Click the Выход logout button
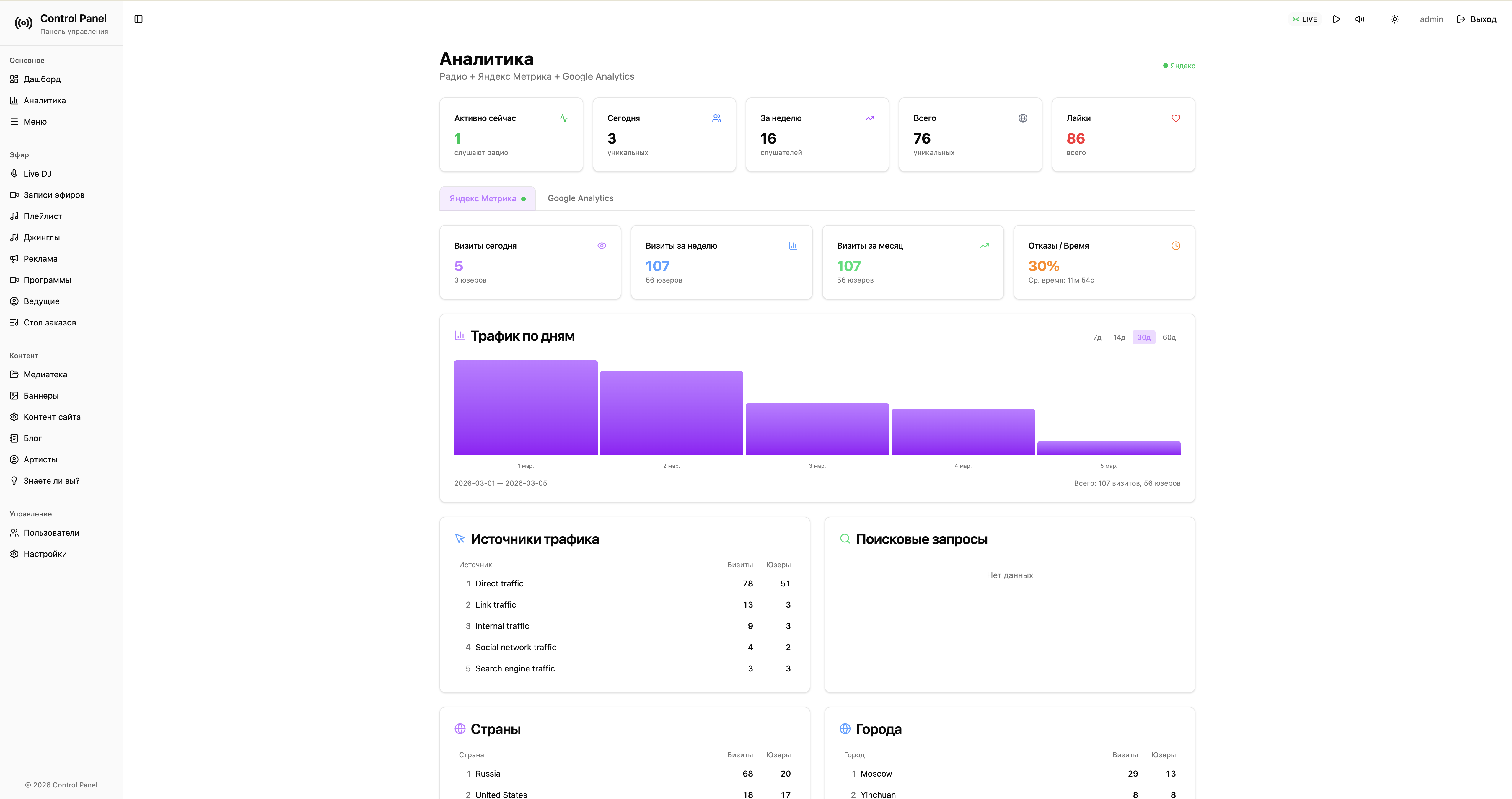 (x=1477, y=19)
